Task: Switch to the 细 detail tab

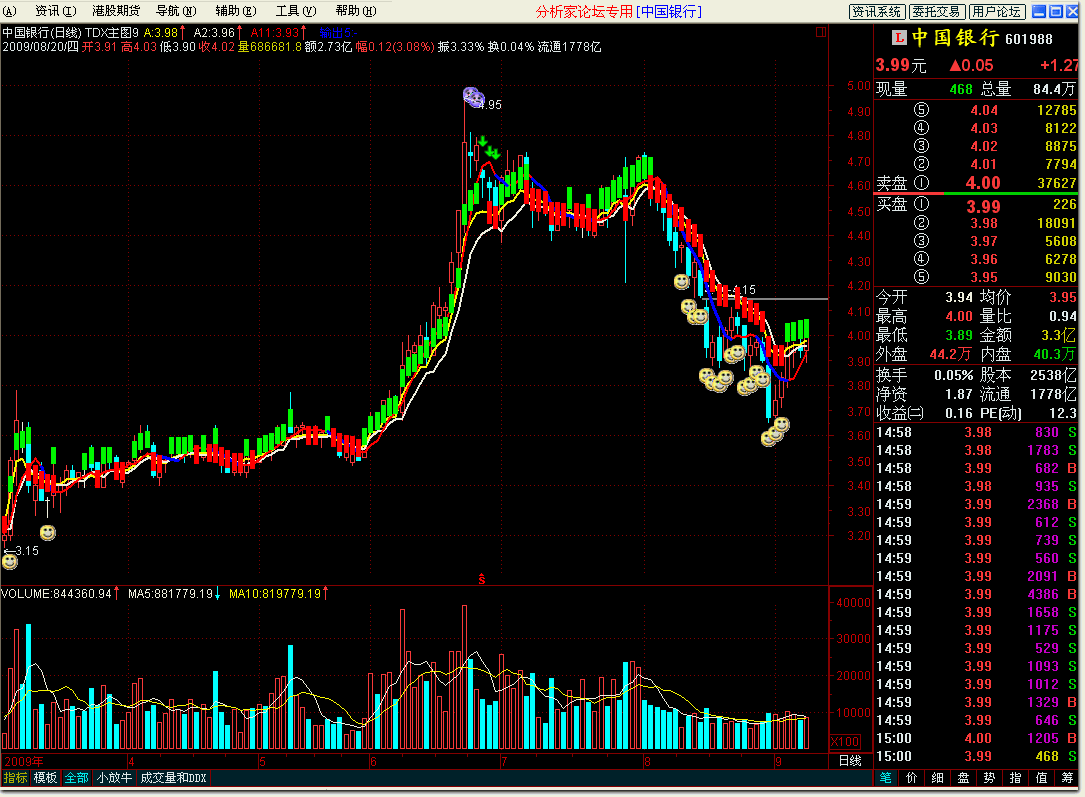Action: (938, 778)
